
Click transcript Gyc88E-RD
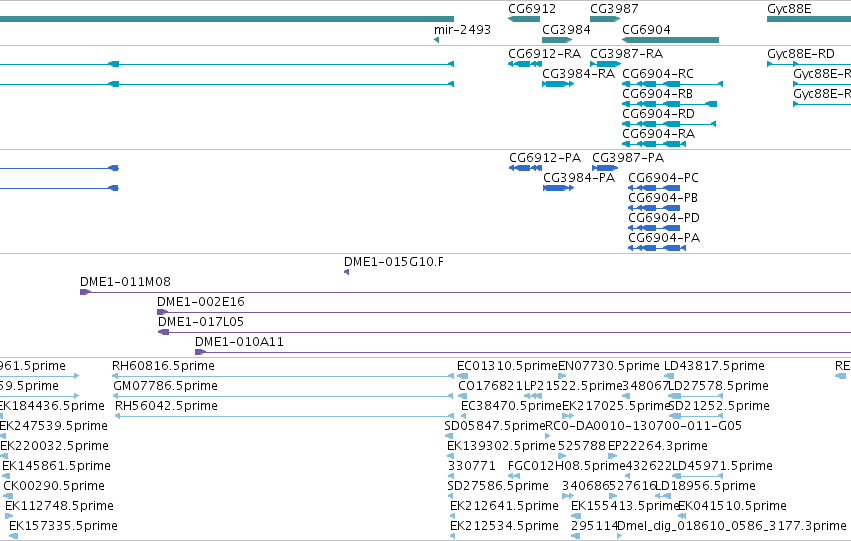801,54
